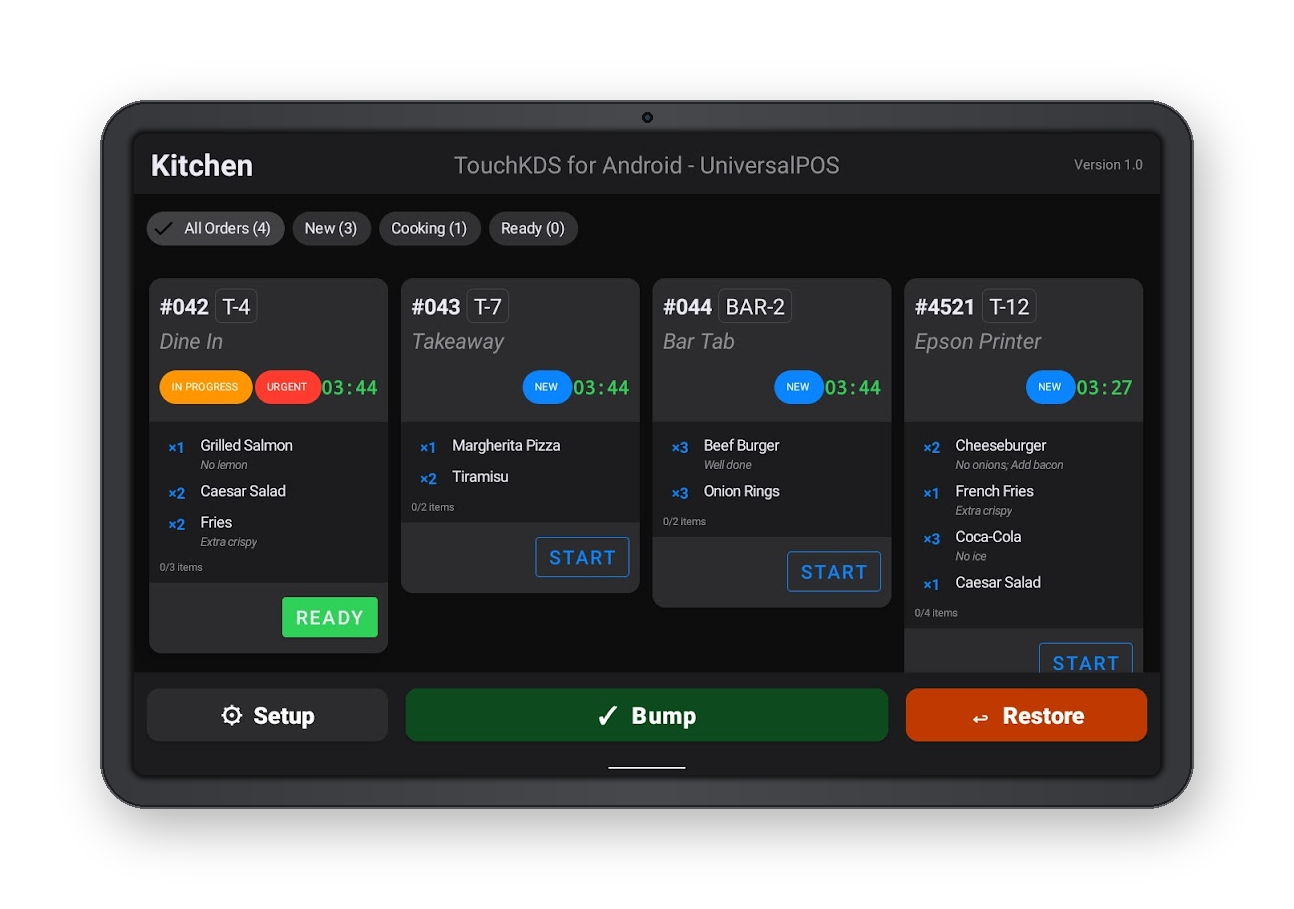Click the checkmark in All Orders chip

(163, 229)
